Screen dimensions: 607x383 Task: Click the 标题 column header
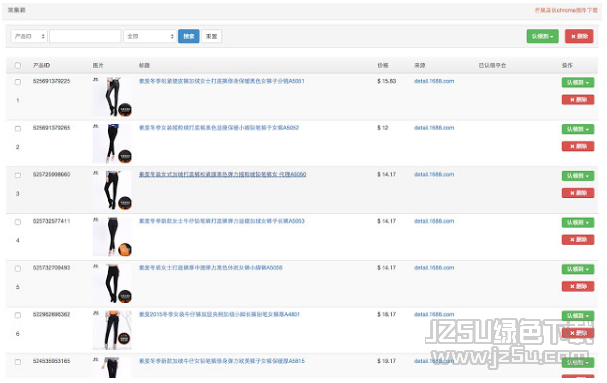click(x=144, y=65)
